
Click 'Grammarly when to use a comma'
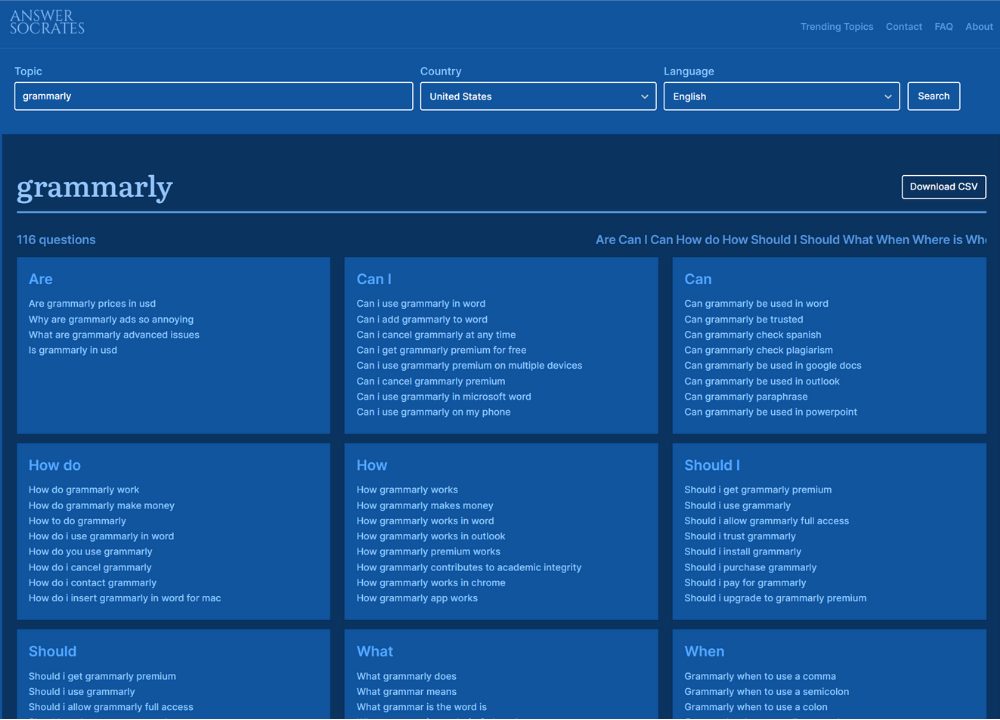tap(760, 677)
